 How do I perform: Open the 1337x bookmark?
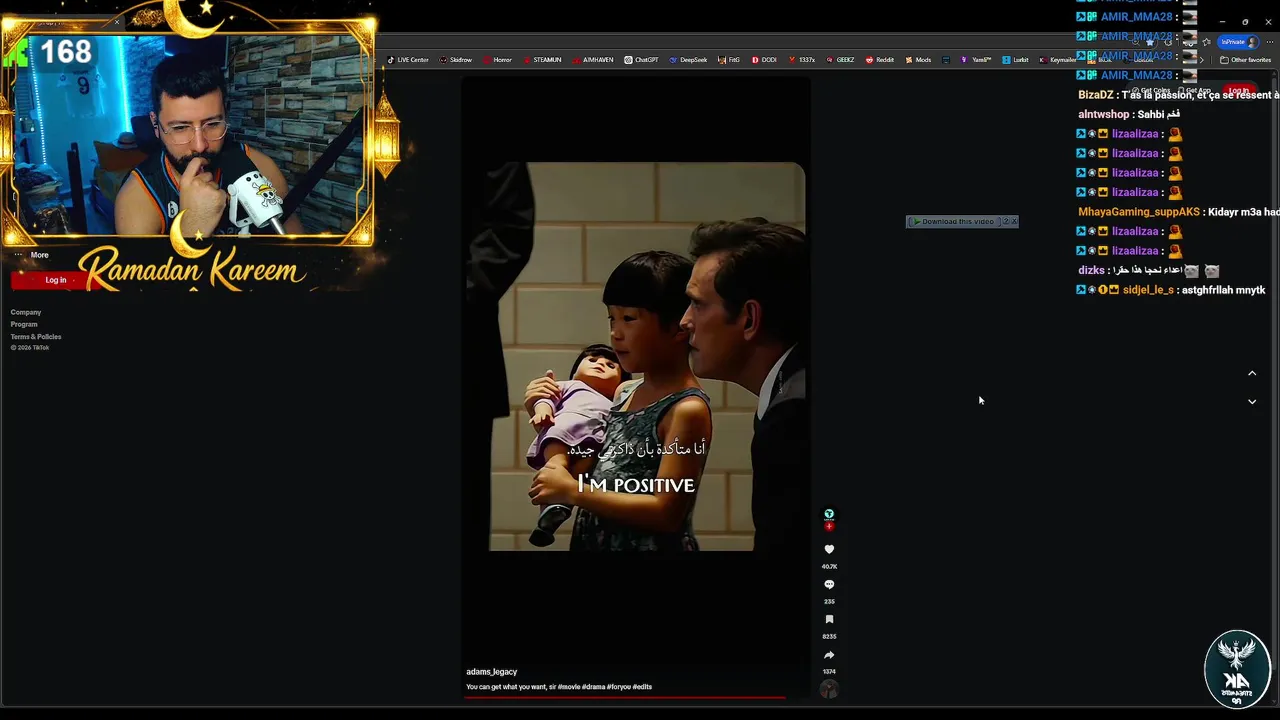click(x=802, y=60)
